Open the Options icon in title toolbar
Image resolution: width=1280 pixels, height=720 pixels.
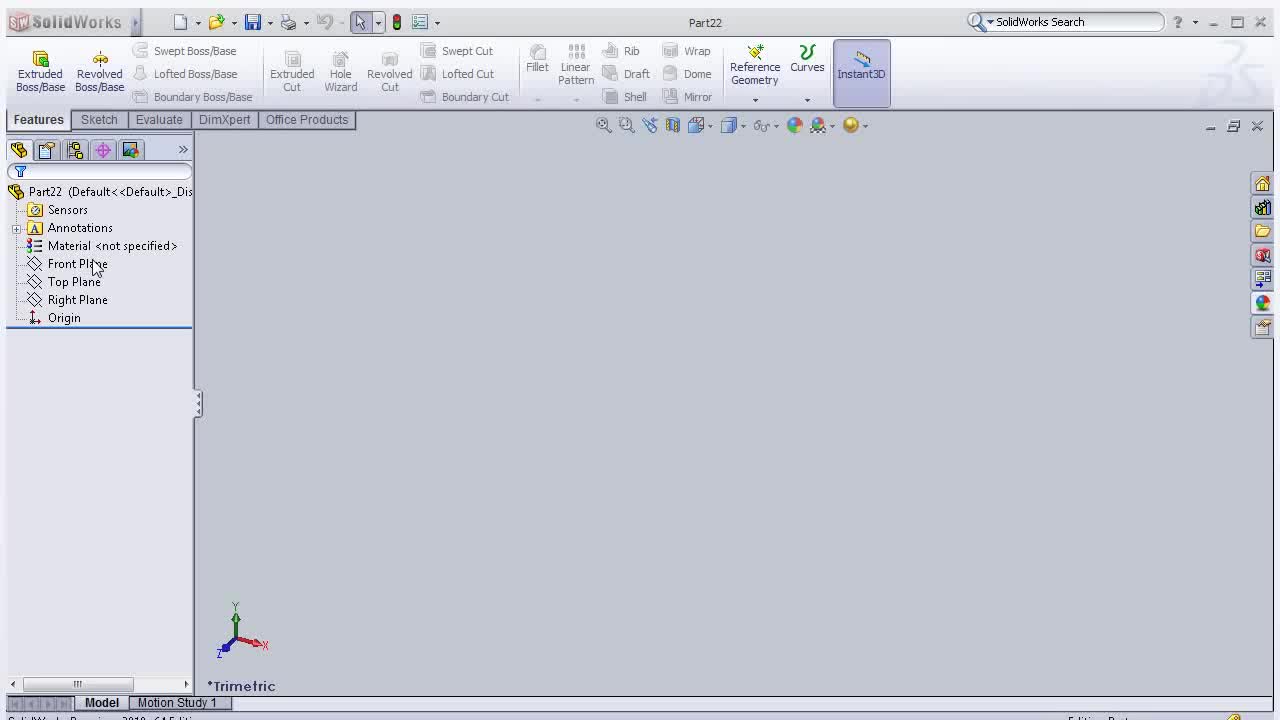coord(420,22)
